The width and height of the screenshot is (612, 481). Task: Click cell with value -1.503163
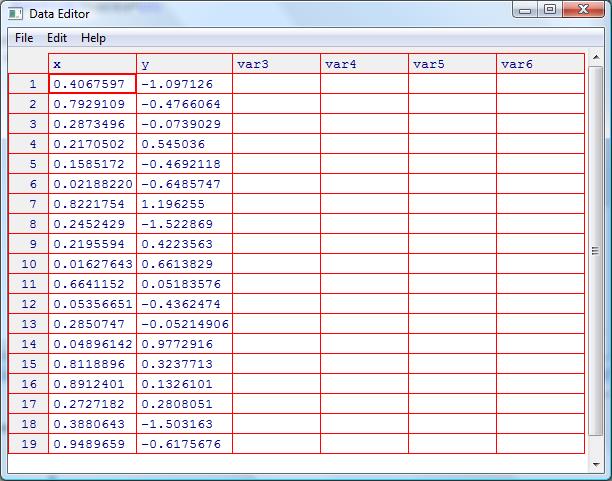coord(185,424)
